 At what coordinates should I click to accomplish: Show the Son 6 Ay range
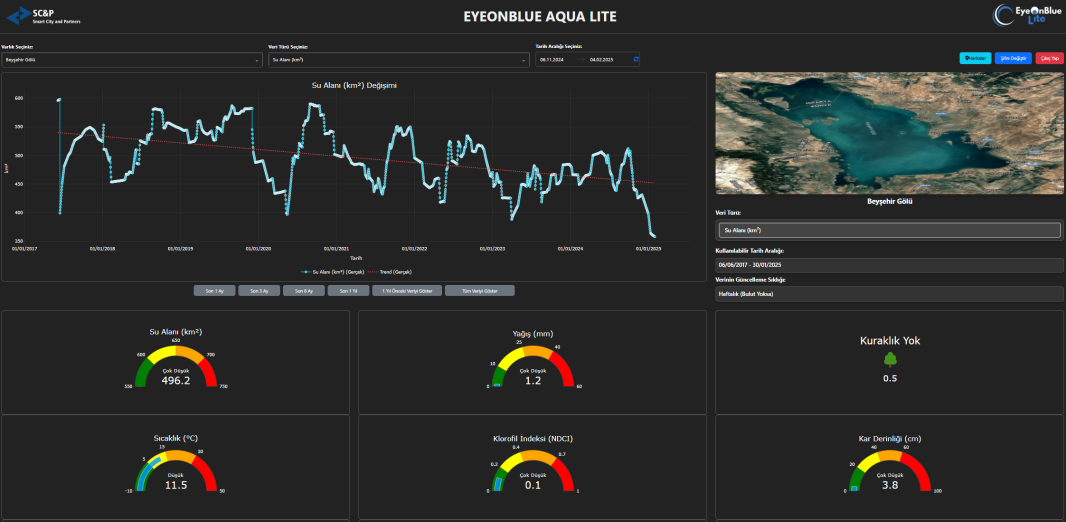click(x=304, y=290)
